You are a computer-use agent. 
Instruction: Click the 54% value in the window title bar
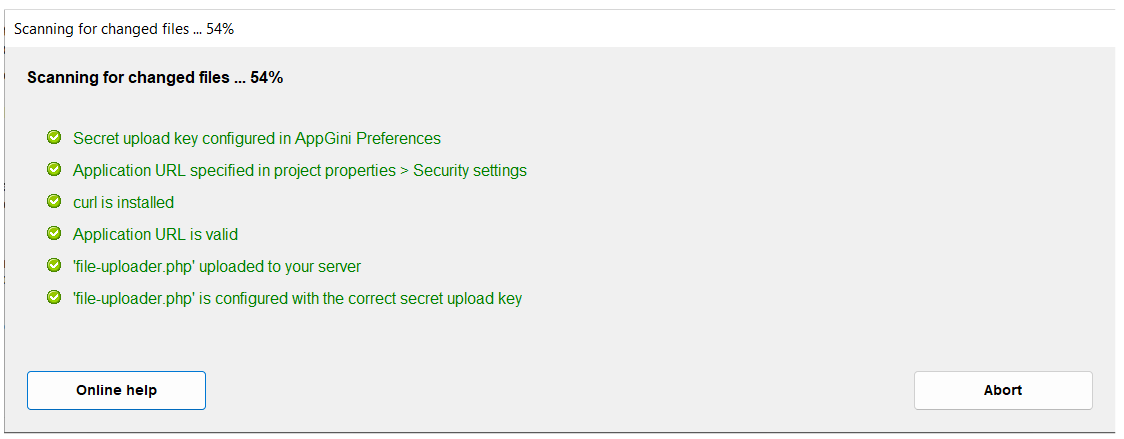point(220,29)
